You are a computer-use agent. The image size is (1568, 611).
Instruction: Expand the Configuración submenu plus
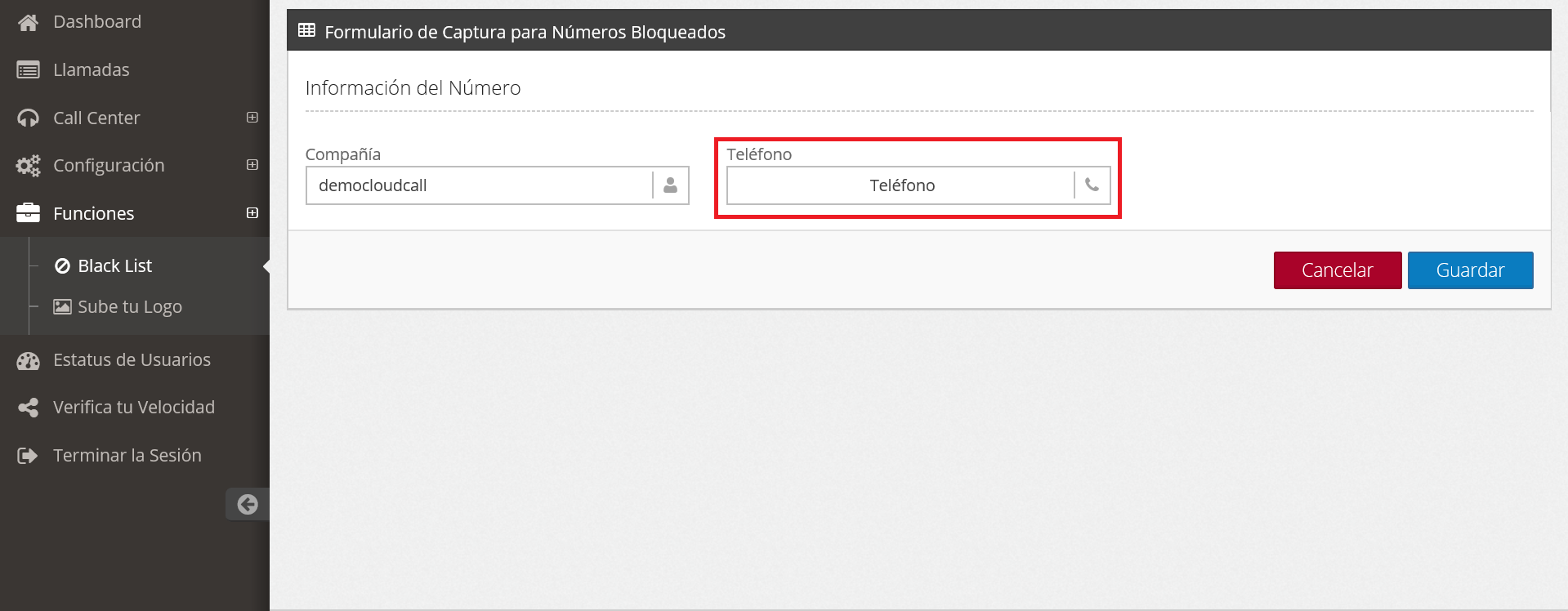pos(252,165)
